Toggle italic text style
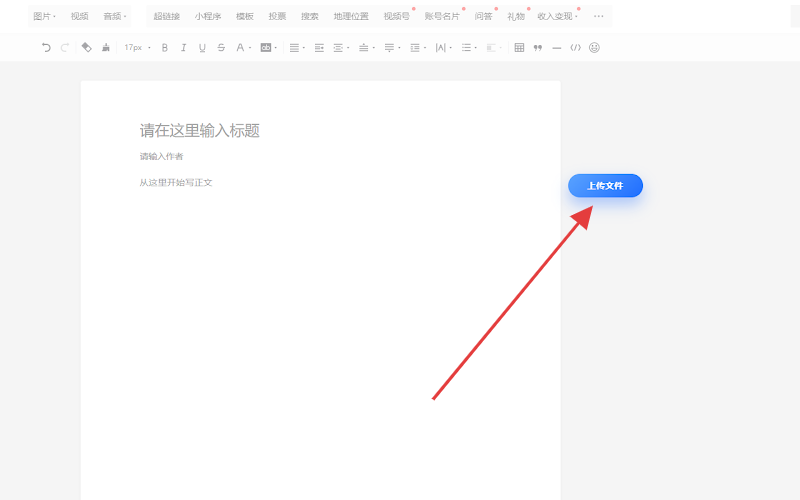The width and height of the screenshot is (800, 500). point(183,47)
